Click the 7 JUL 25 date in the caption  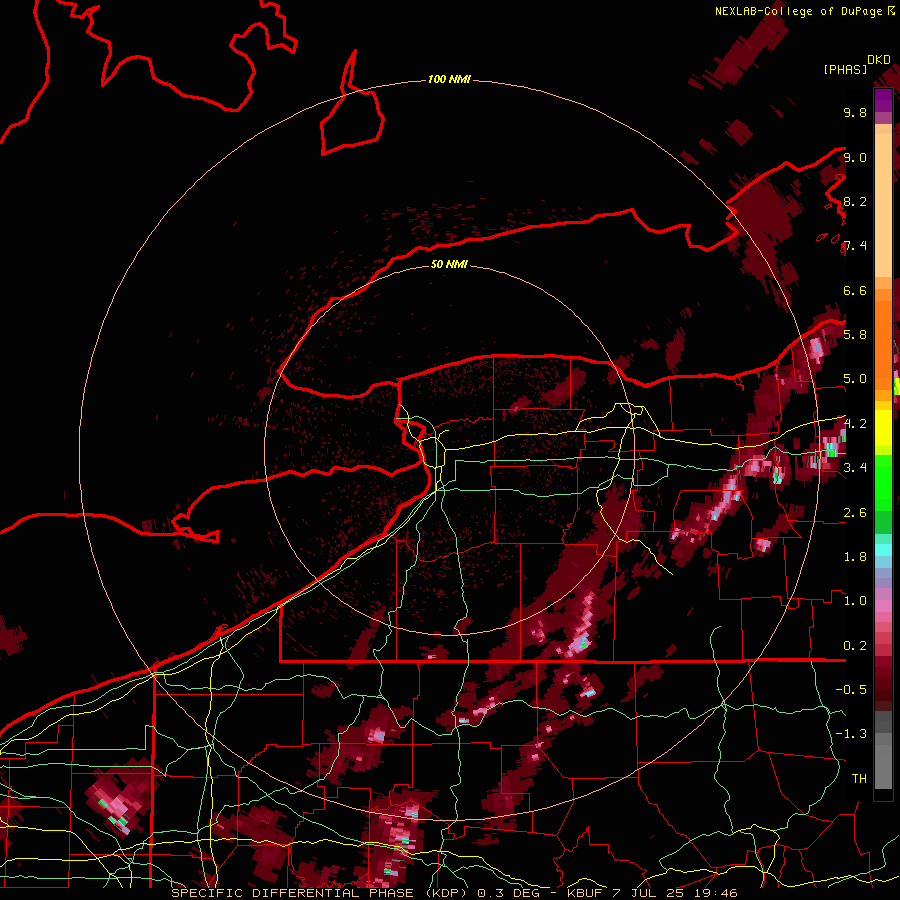point(649,893)
